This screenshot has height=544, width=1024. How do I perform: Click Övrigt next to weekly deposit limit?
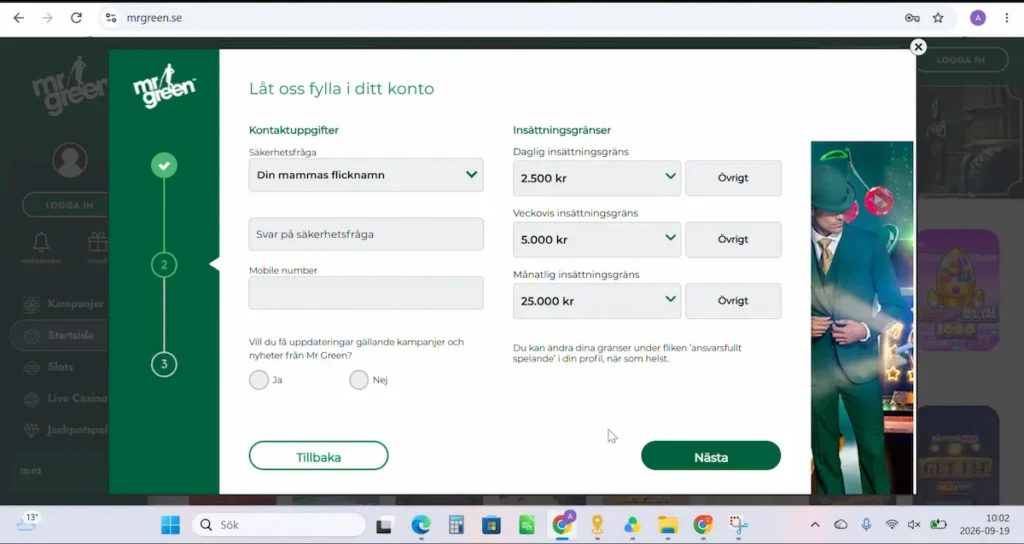733,239
